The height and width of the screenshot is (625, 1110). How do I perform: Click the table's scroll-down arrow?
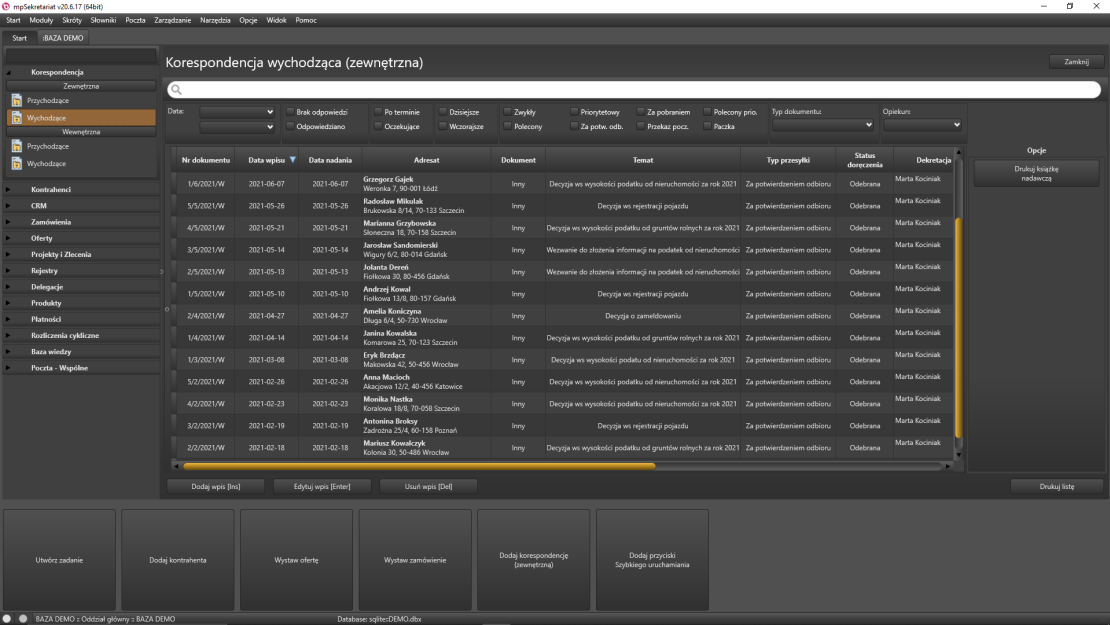pyautogui.click(x=959, y=455)
